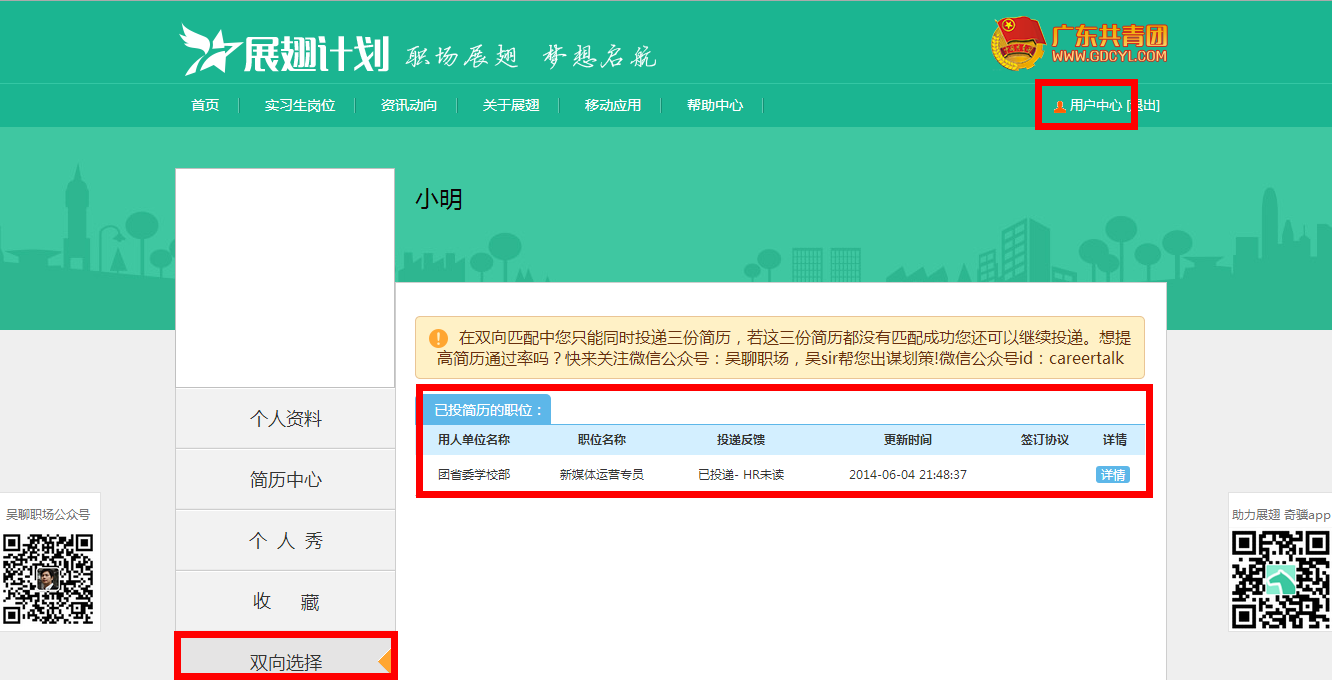
Task: Open the 关于展翅 page
Action: pos(511,105)
